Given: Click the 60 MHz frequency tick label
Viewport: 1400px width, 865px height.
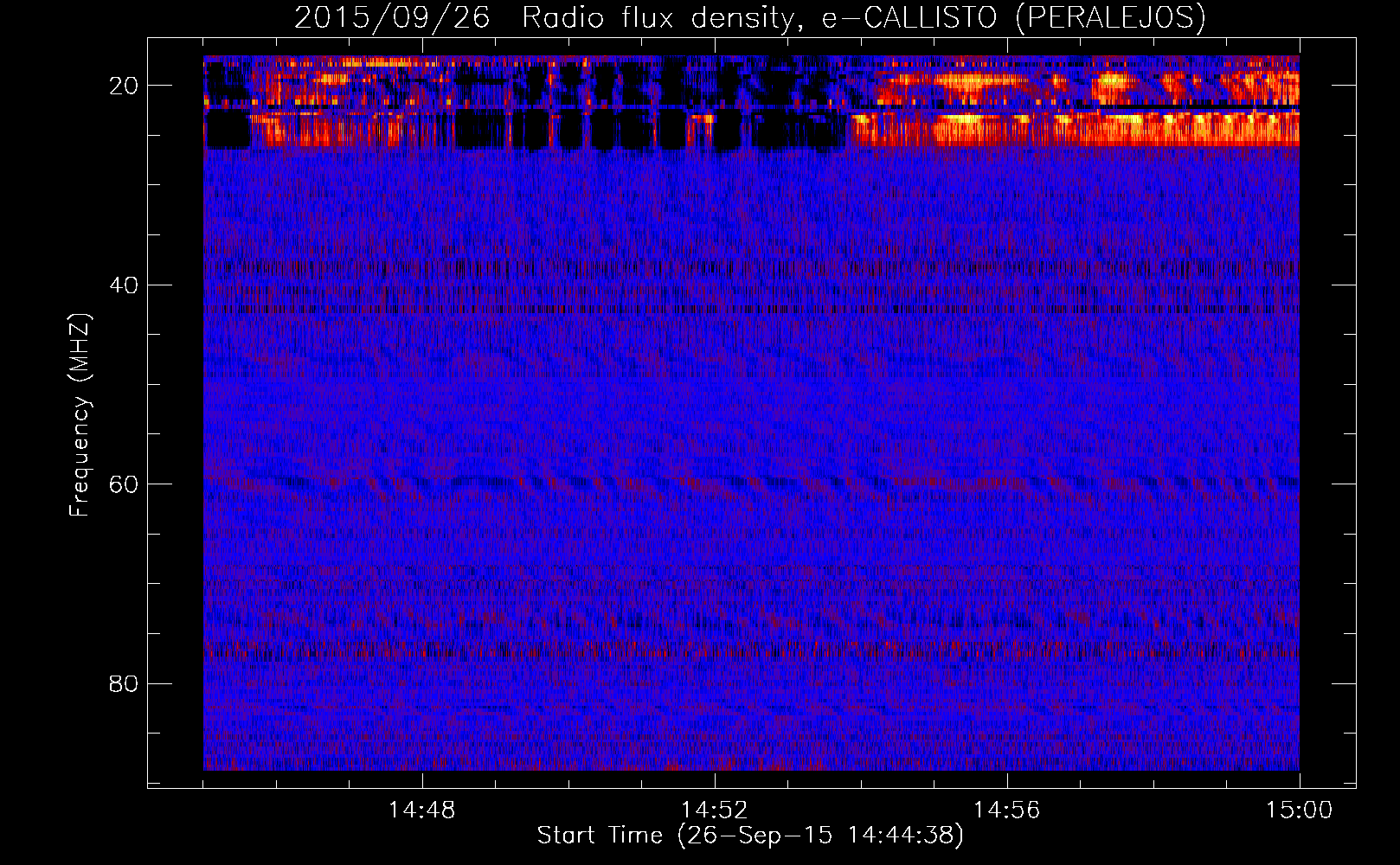Looking at the screenshot, I should 125,484.
